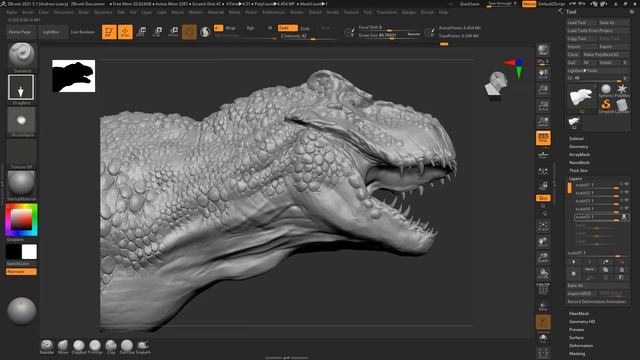The width and height of the screenshot is (640, 360).
Task: Click the Live Boolean button
Action: click(x=83, y=32)
